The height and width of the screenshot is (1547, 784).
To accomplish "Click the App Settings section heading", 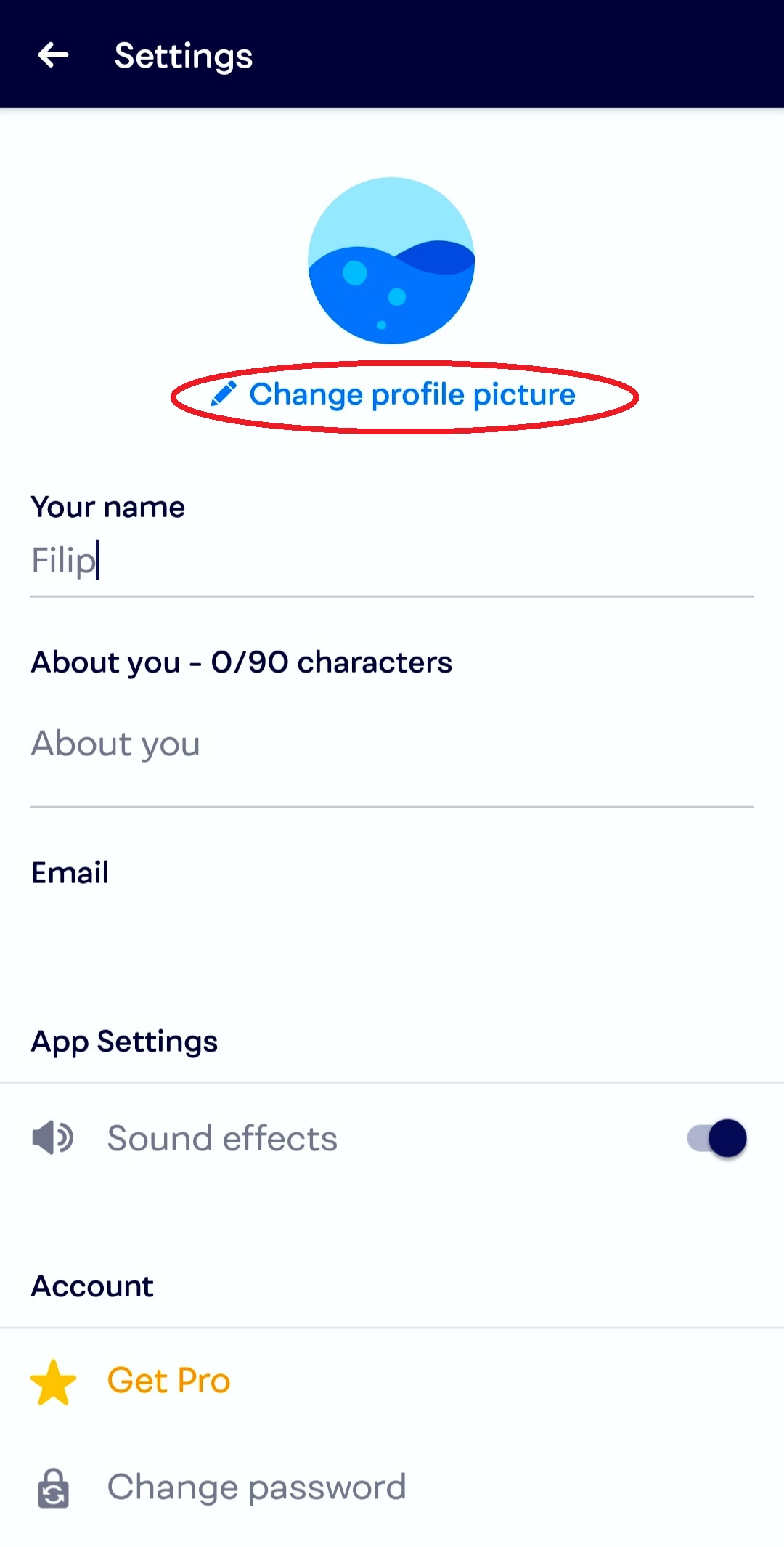I will [124, 1042].
